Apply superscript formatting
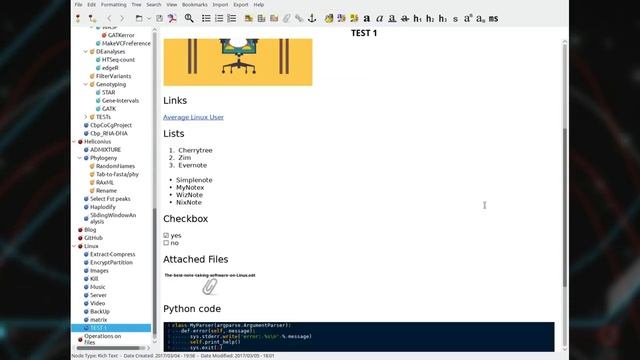Screen dimensions: 640x360 [468, 18]
